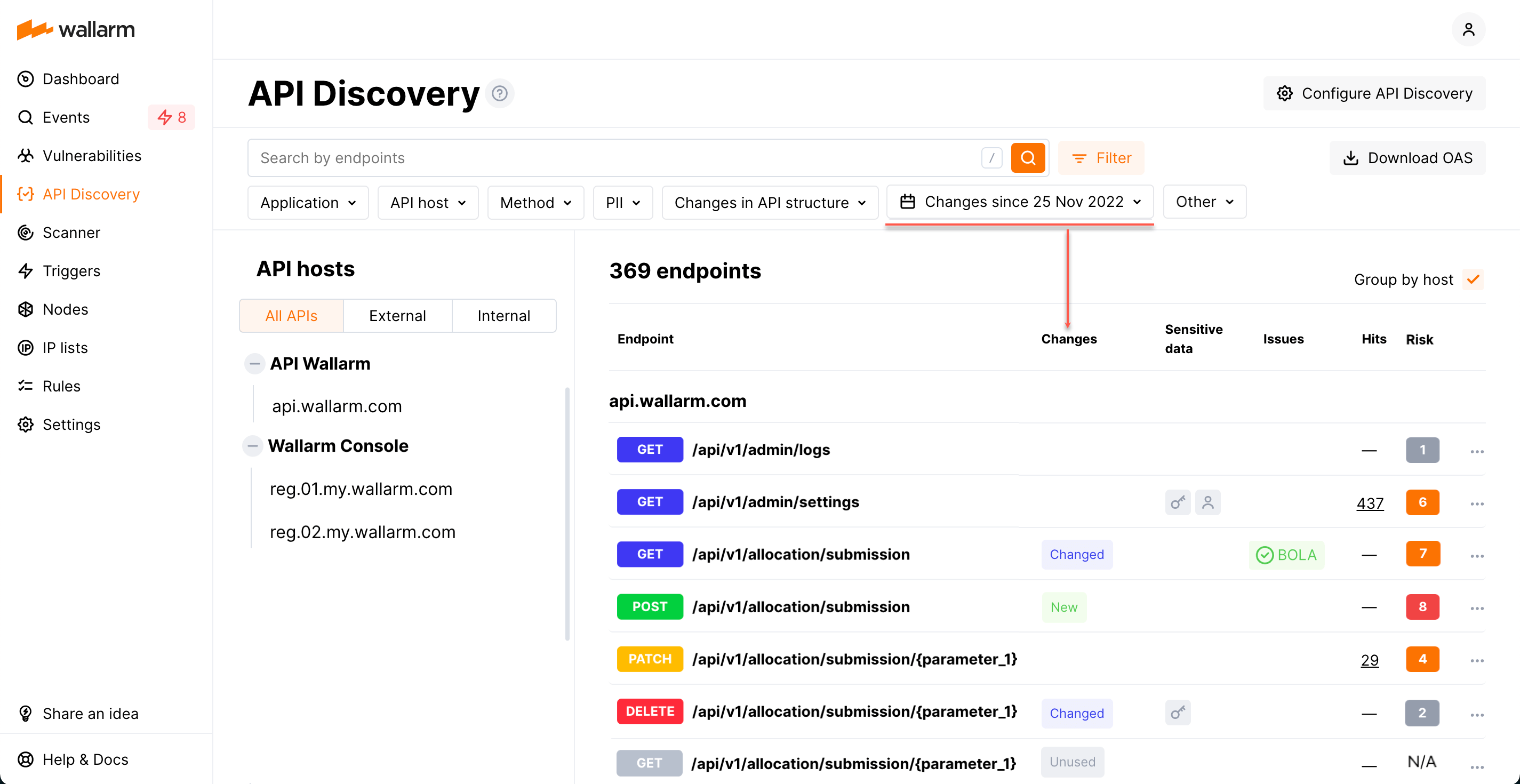Click the Wallarm logo
Image resolution: width=1520 pixels, height=784 pixels.
[76, 29]
